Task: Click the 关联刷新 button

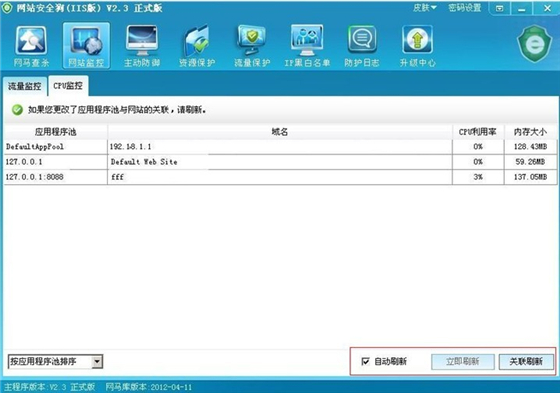Action: point(526,362)
